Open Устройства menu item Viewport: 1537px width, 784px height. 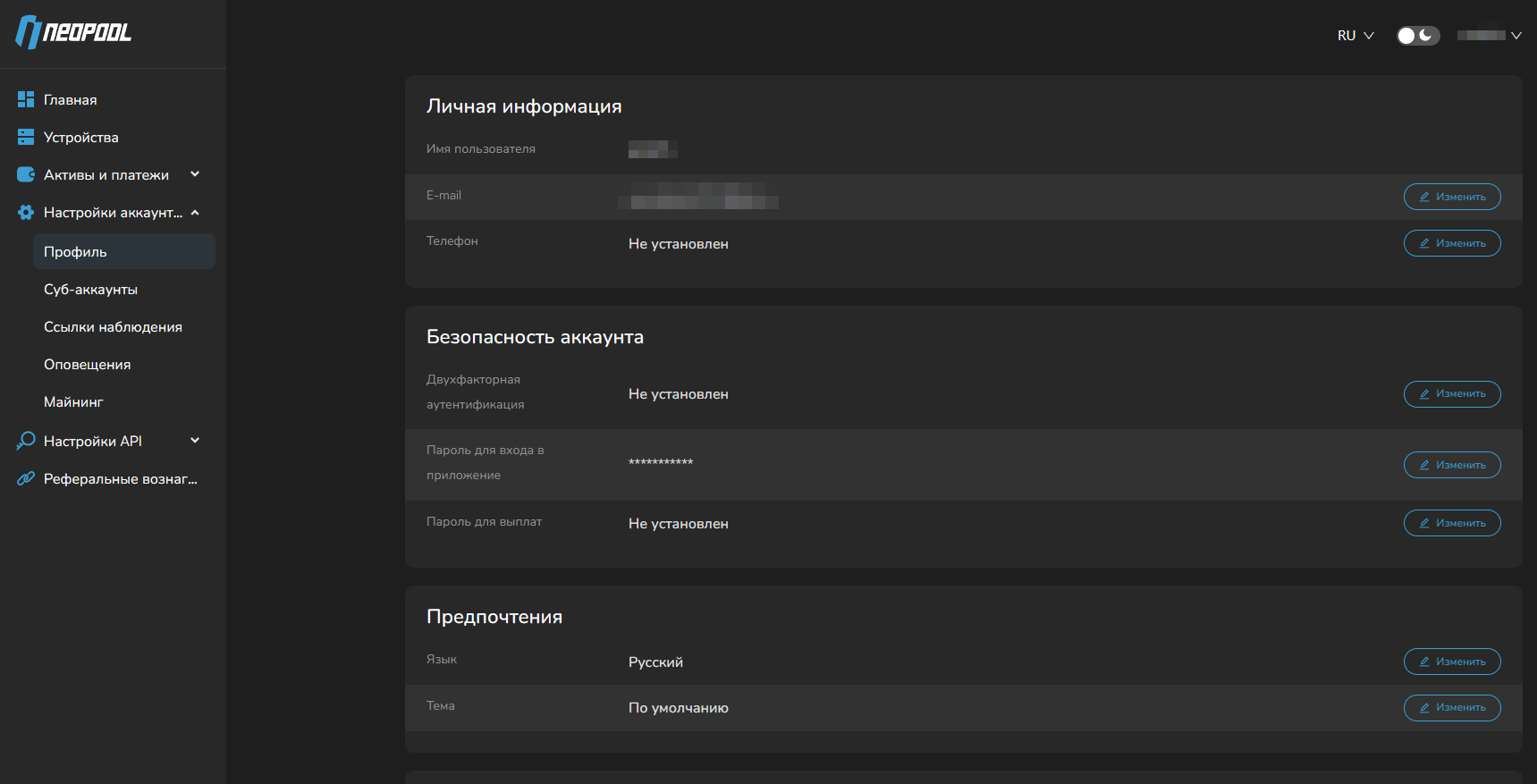(81, 138)
